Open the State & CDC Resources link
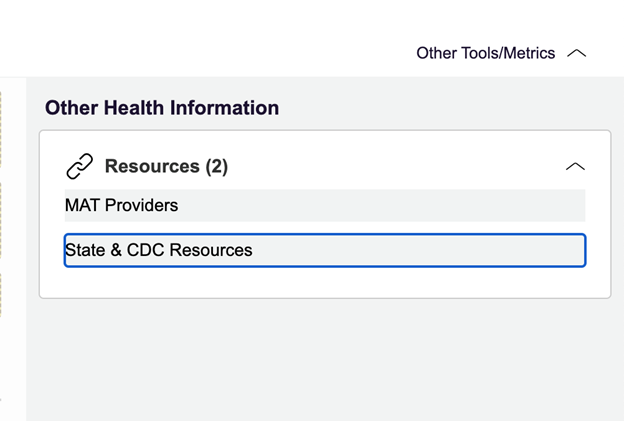 coord(158,250)
